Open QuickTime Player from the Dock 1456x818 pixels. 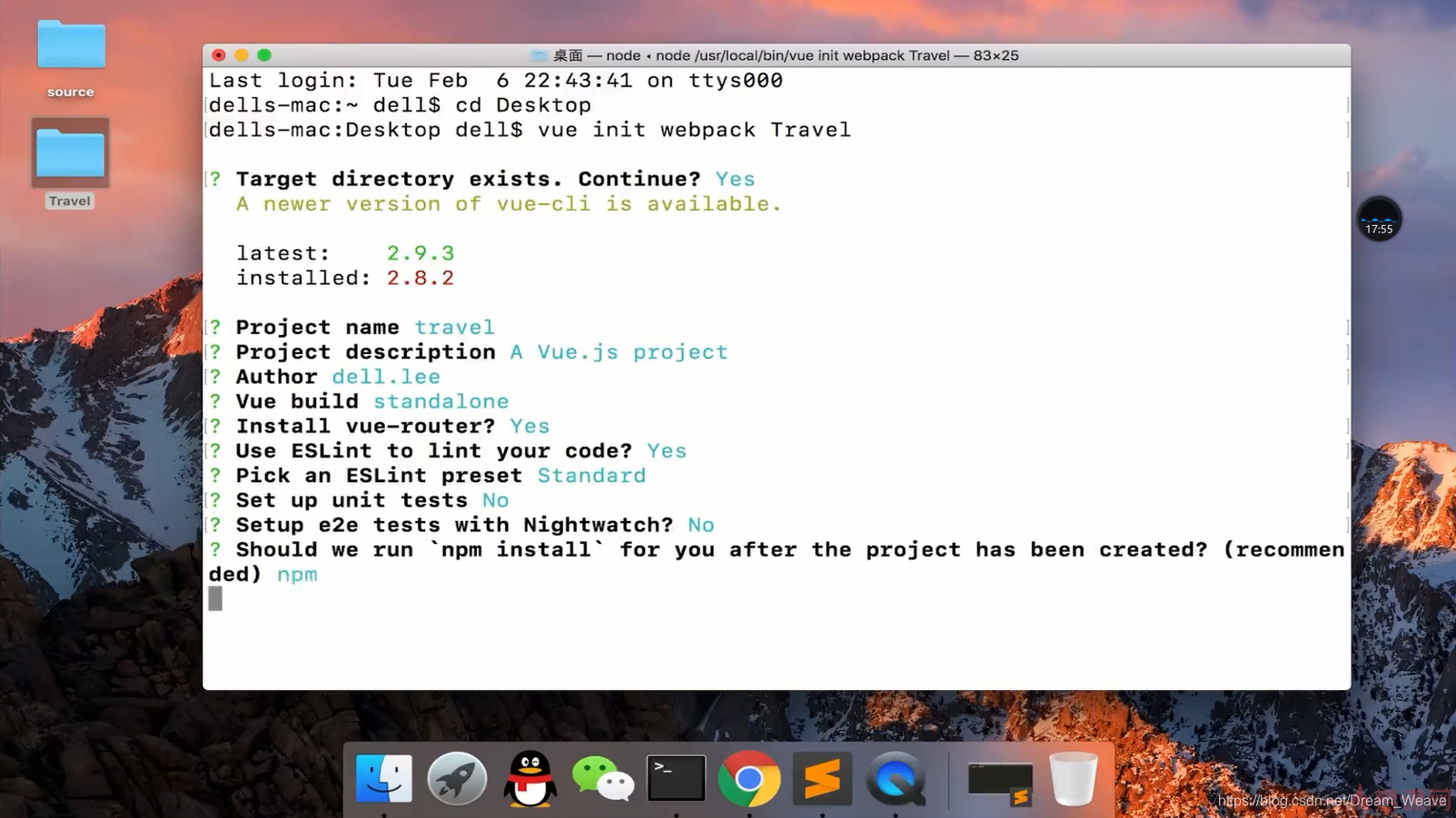pos(896,778)
